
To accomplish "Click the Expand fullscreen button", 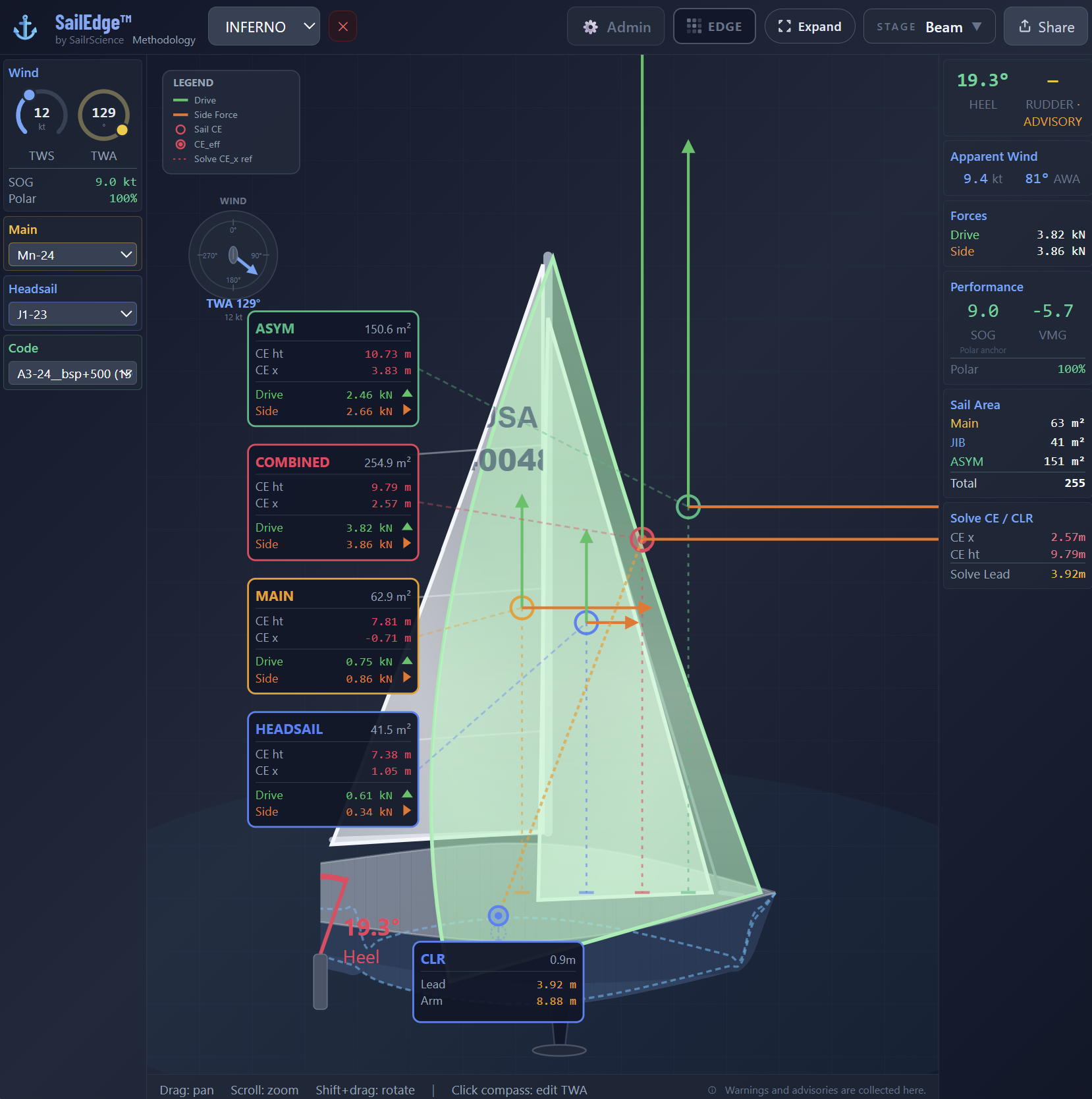I will pyautogui.click(x=809, y=26).
